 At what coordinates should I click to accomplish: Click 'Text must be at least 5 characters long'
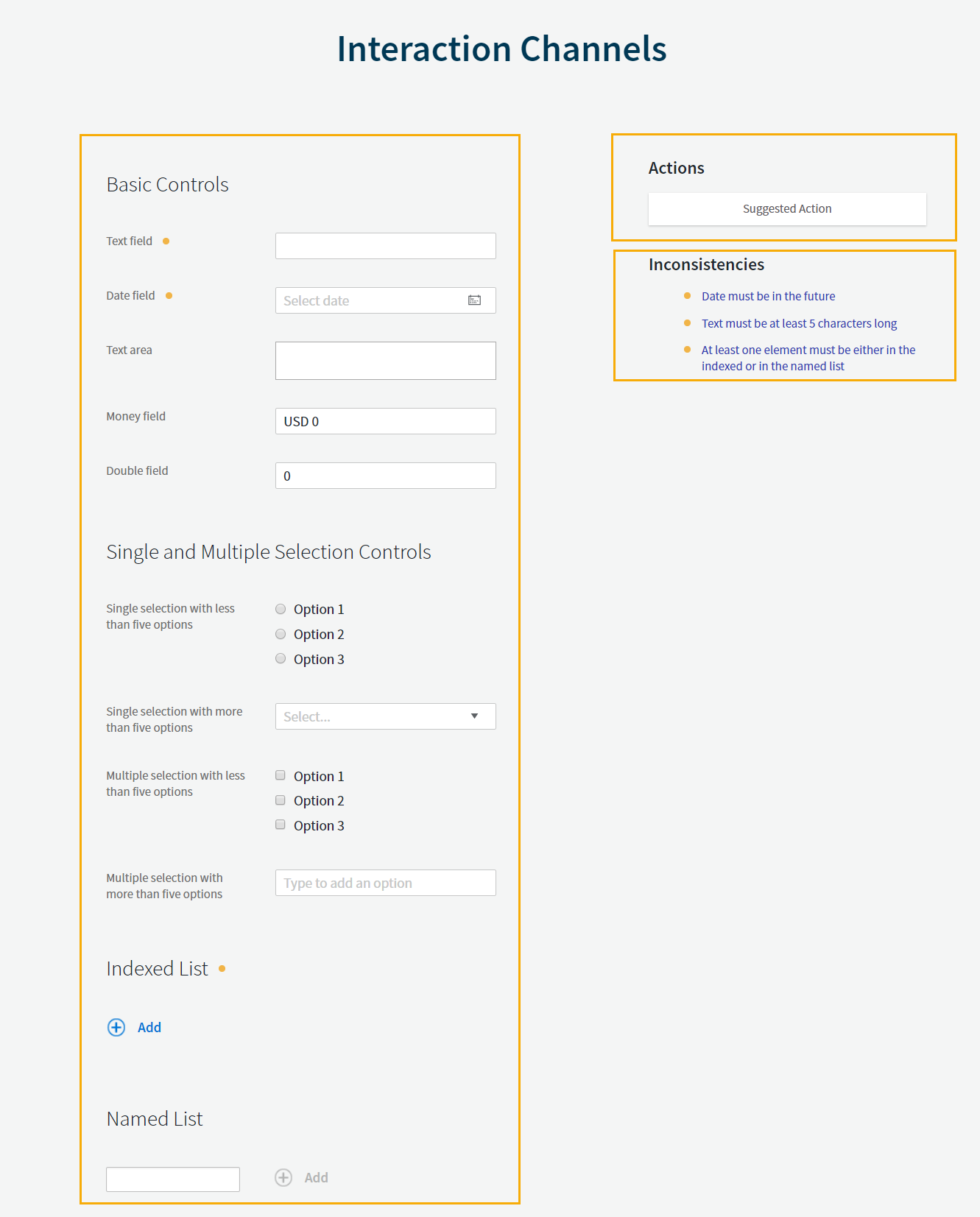point(799,323)
